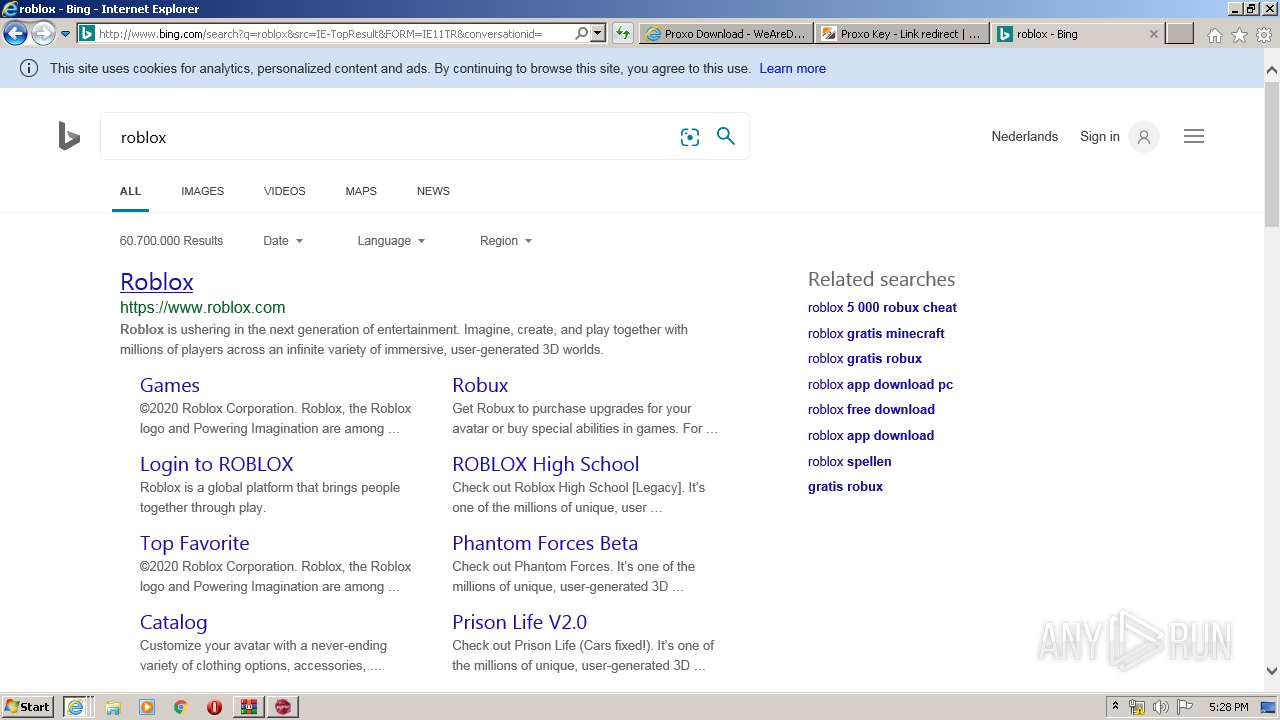Open the Top Favorite sublink
The width and height of the screenshot is (1280, 720).
click(x=194, y=543)
